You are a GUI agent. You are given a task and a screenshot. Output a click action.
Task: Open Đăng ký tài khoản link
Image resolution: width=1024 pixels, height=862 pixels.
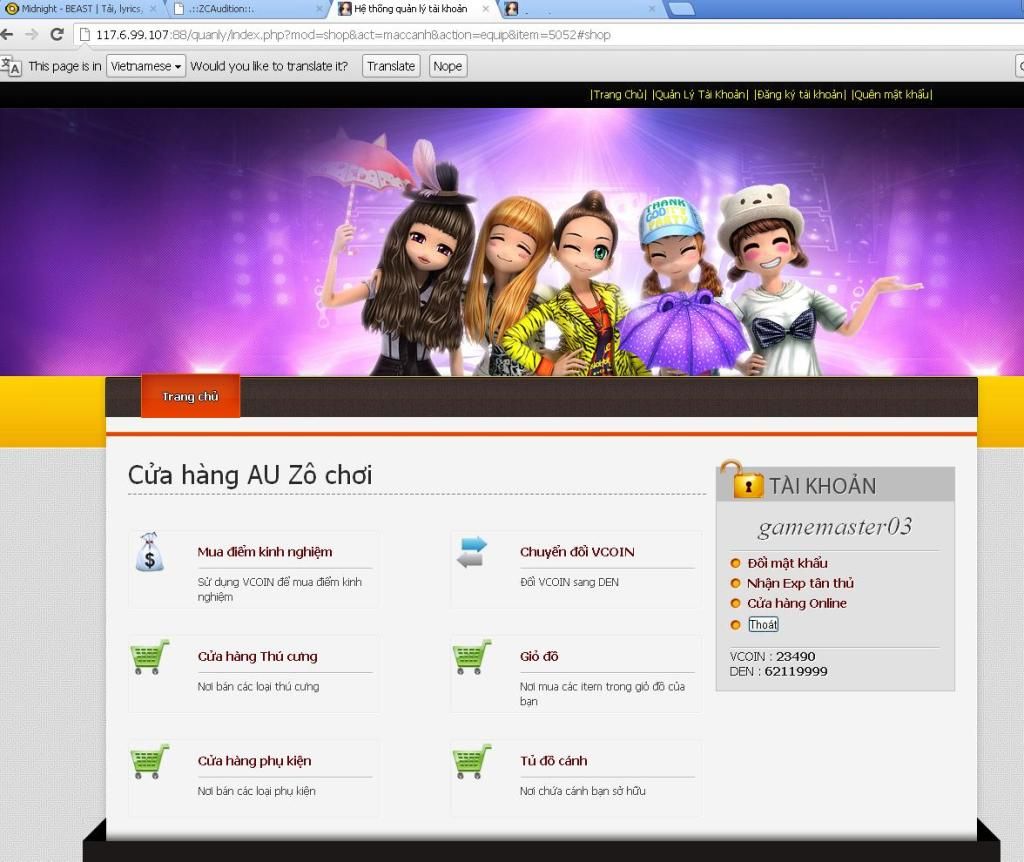(x=800, y=95)
